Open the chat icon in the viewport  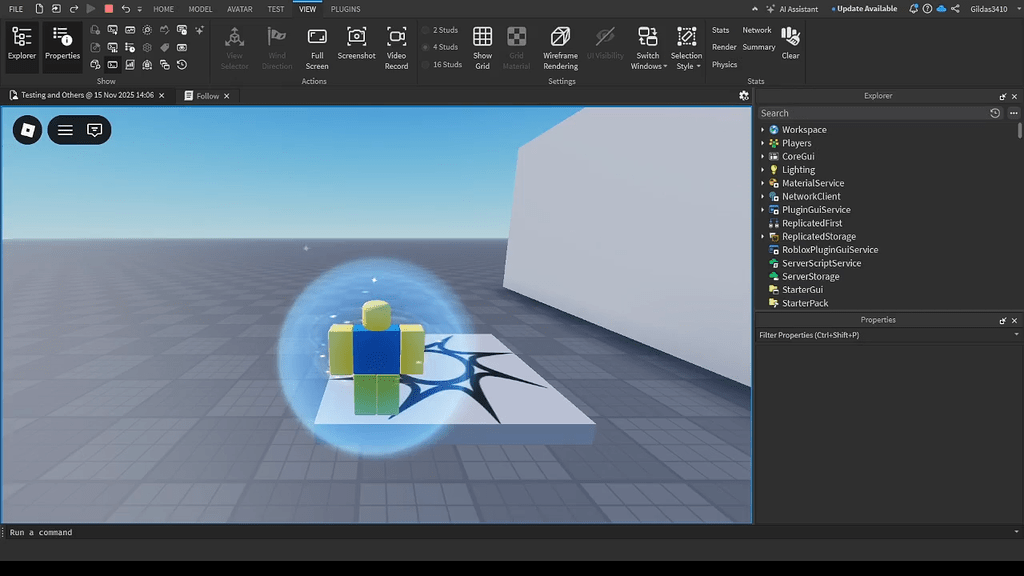(x=96, y=130)
